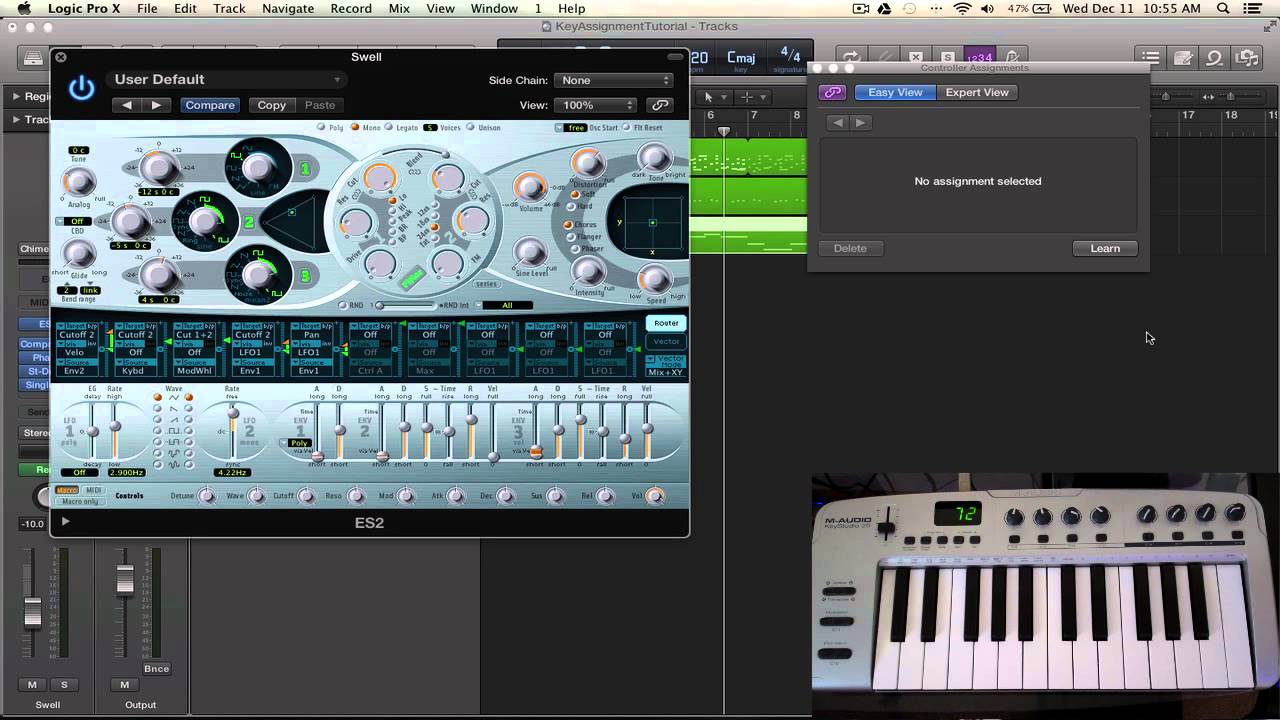The image size is (1280, 720).
Task: Click the link icon beside View percentage
Action: [659, 105]
